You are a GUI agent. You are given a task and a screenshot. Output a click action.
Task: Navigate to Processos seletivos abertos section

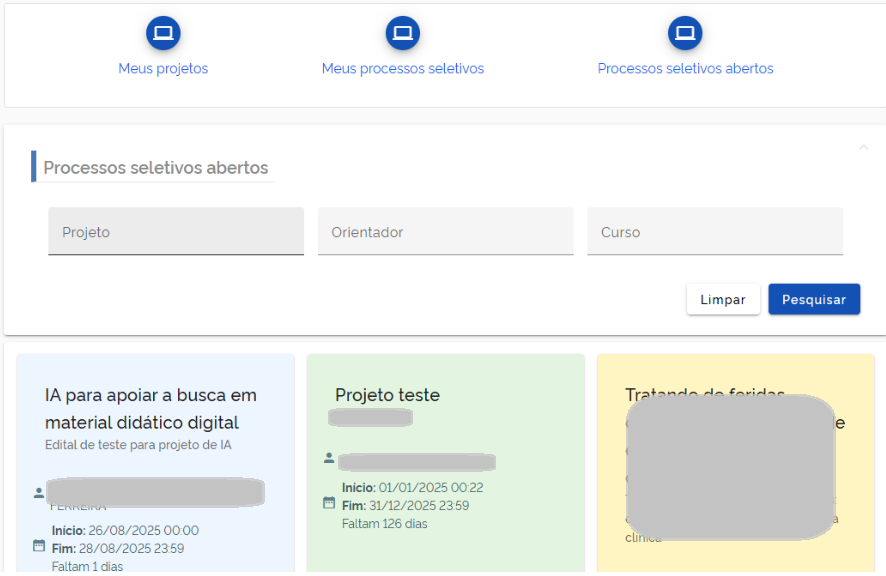coord(685,68)
